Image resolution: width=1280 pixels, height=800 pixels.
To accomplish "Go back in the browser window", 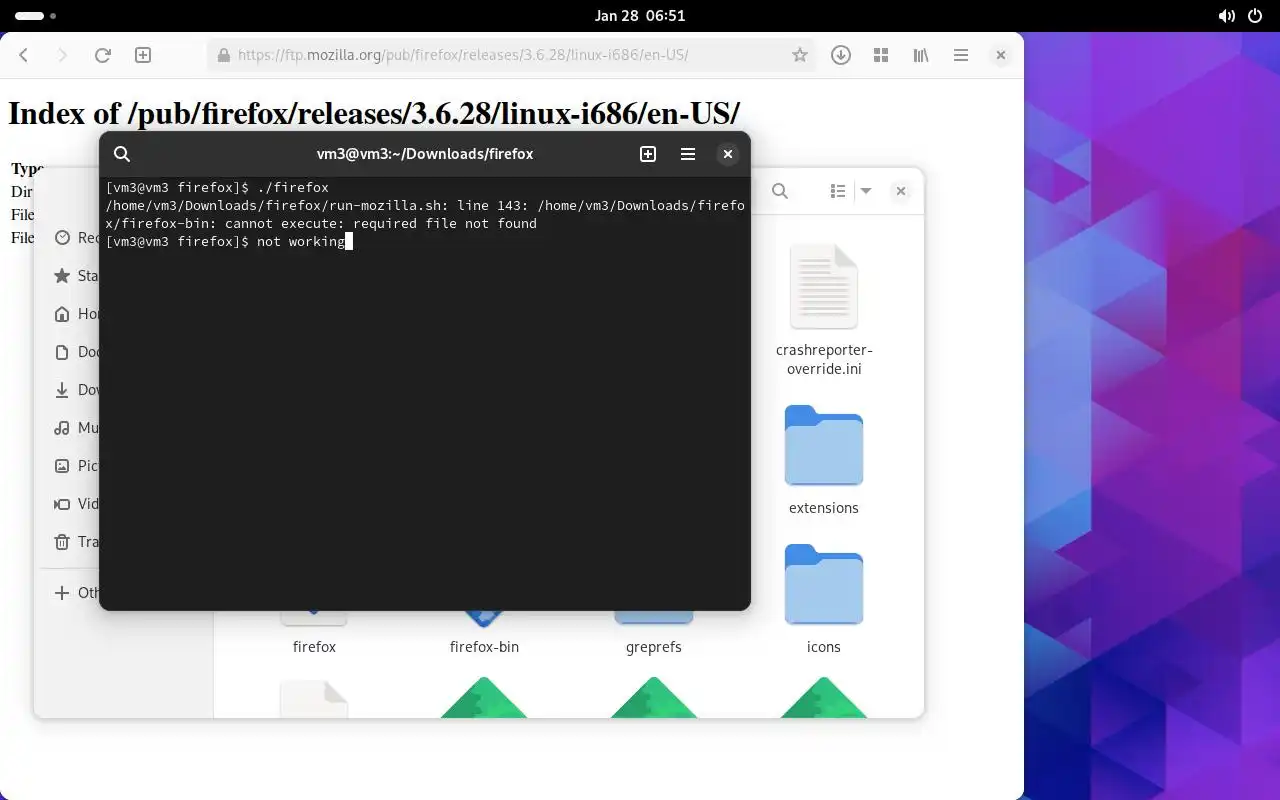I will point(24,56).
